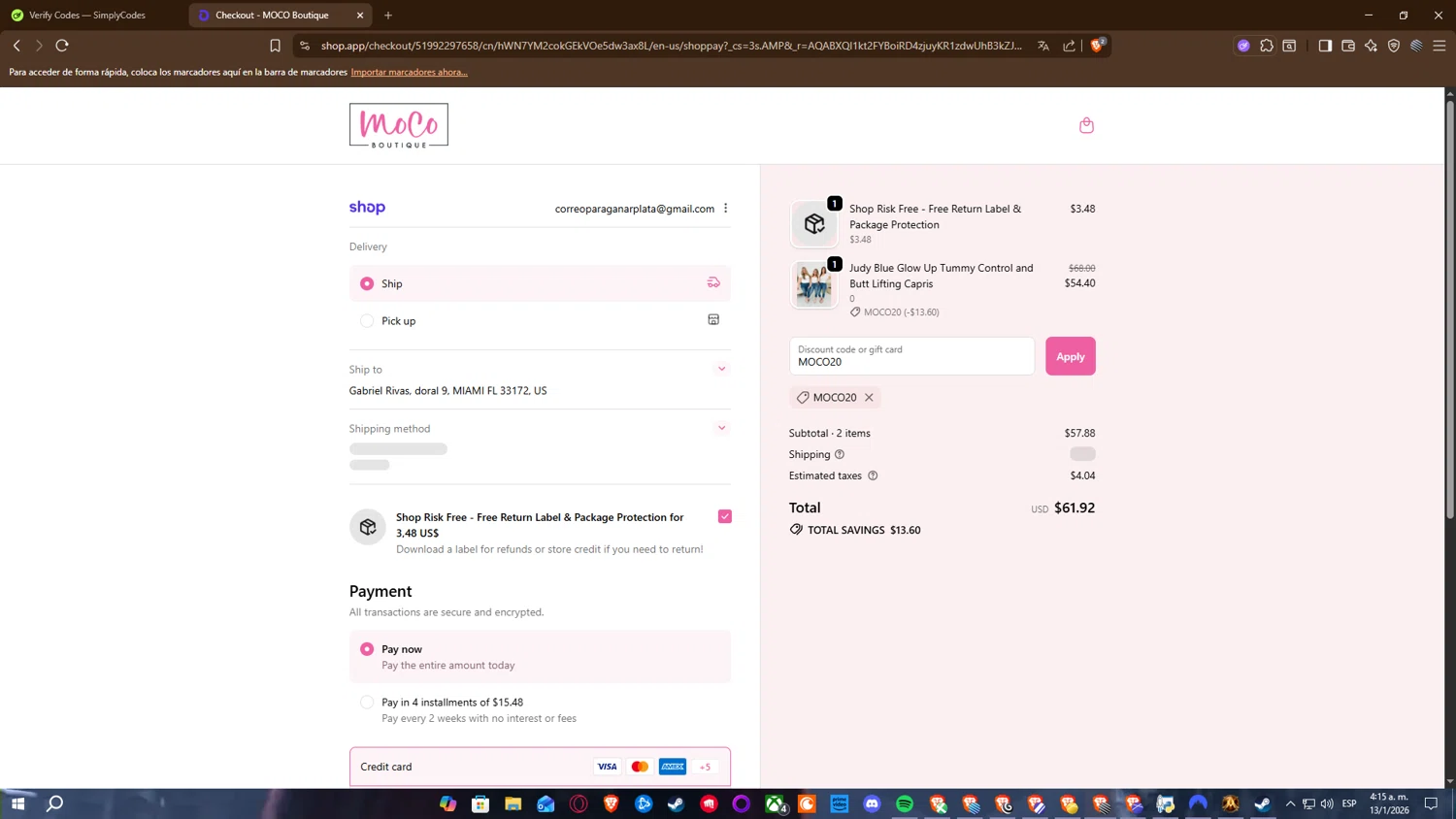Click the Shop Pay logo

click(x=367, y=208)
